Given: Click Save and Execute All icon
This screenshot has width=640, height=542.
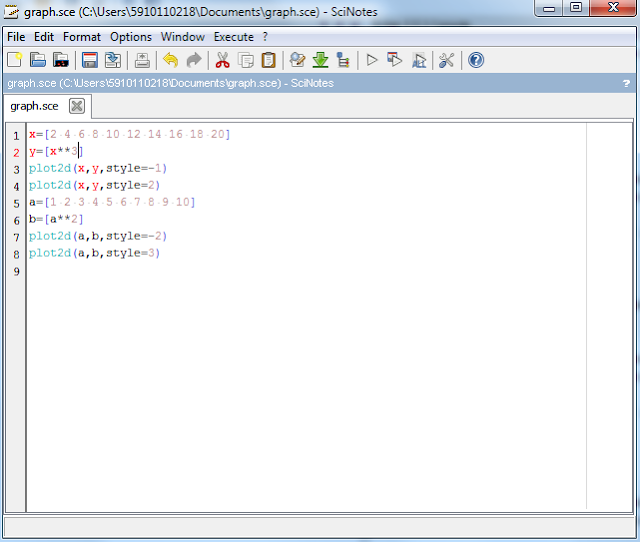Looking at the screenshot, I should tap(419, 60).
